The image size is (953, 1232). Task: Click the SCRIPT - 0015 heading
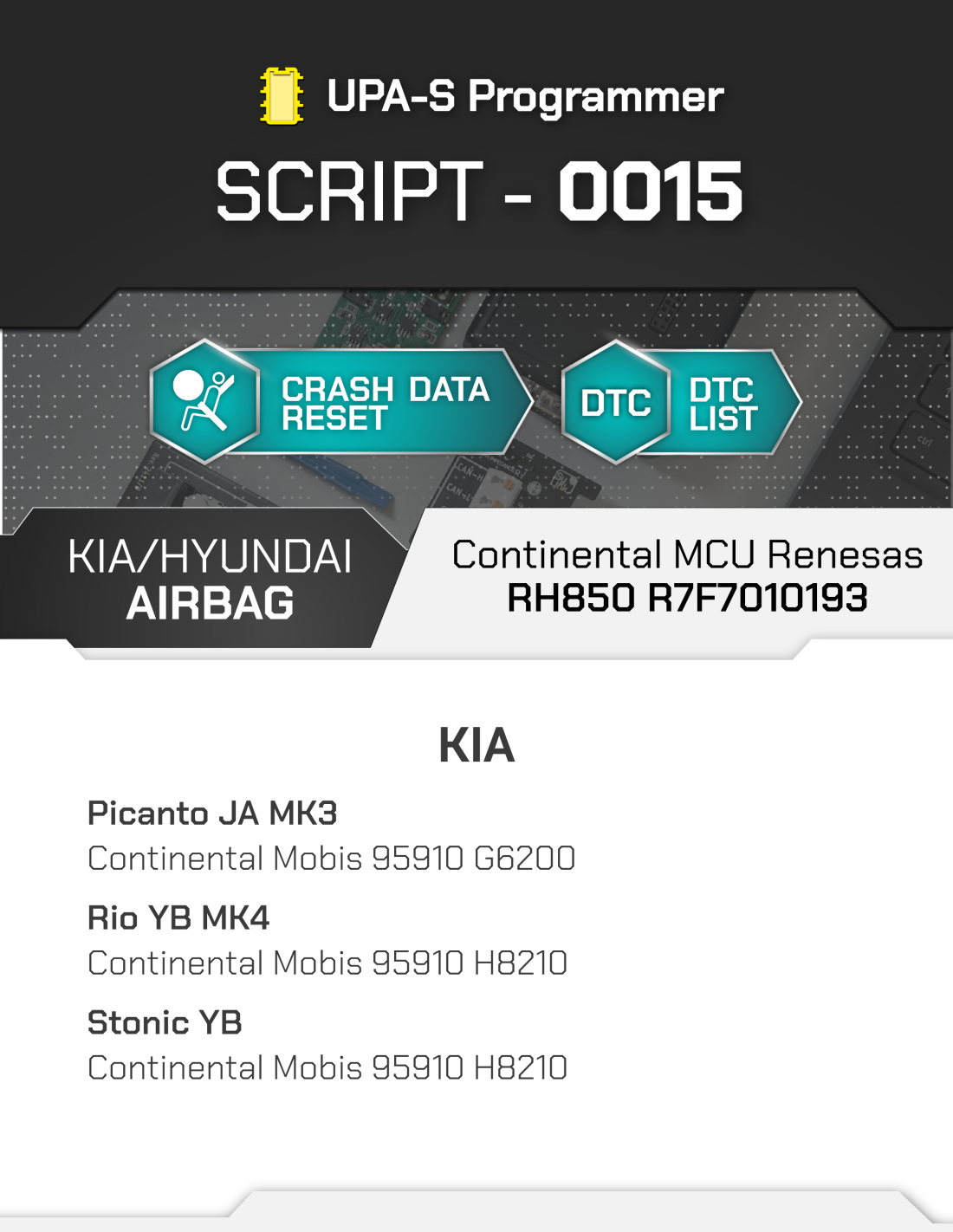(479, 191)
